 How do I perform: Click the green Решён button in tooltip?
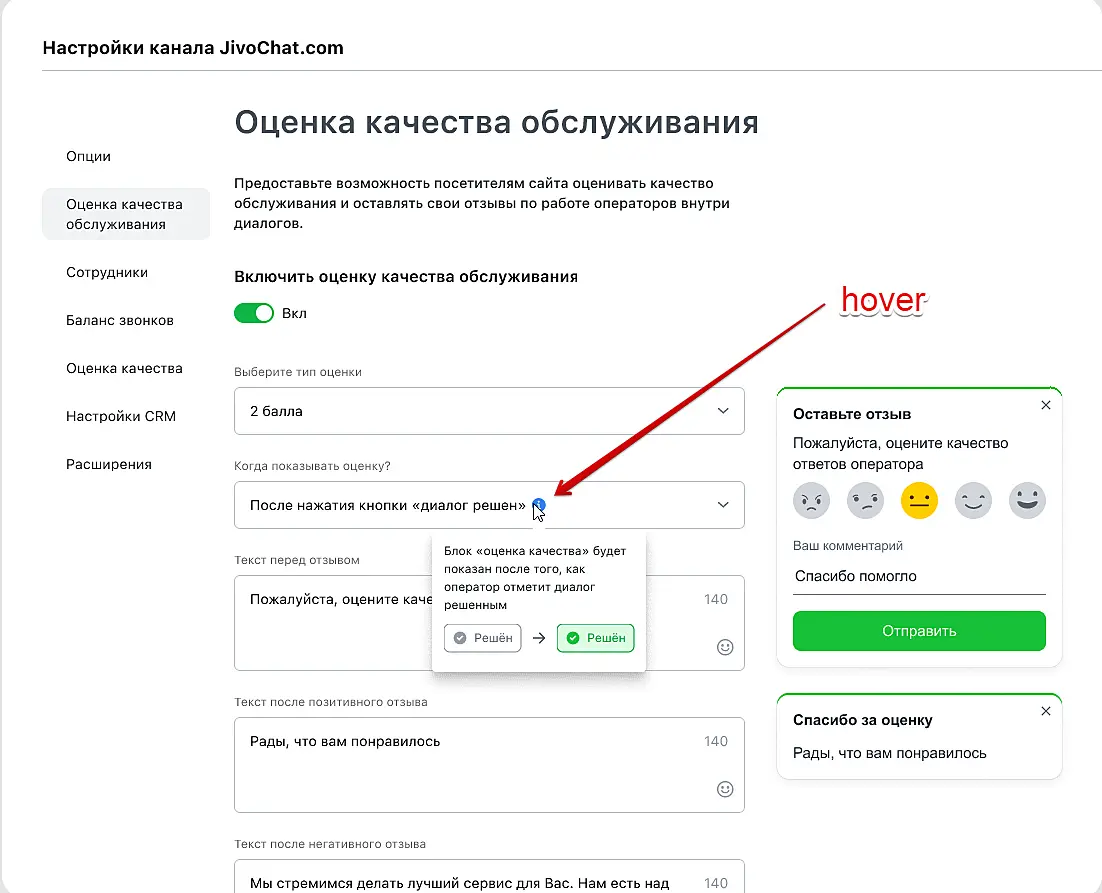pos(595,638)
